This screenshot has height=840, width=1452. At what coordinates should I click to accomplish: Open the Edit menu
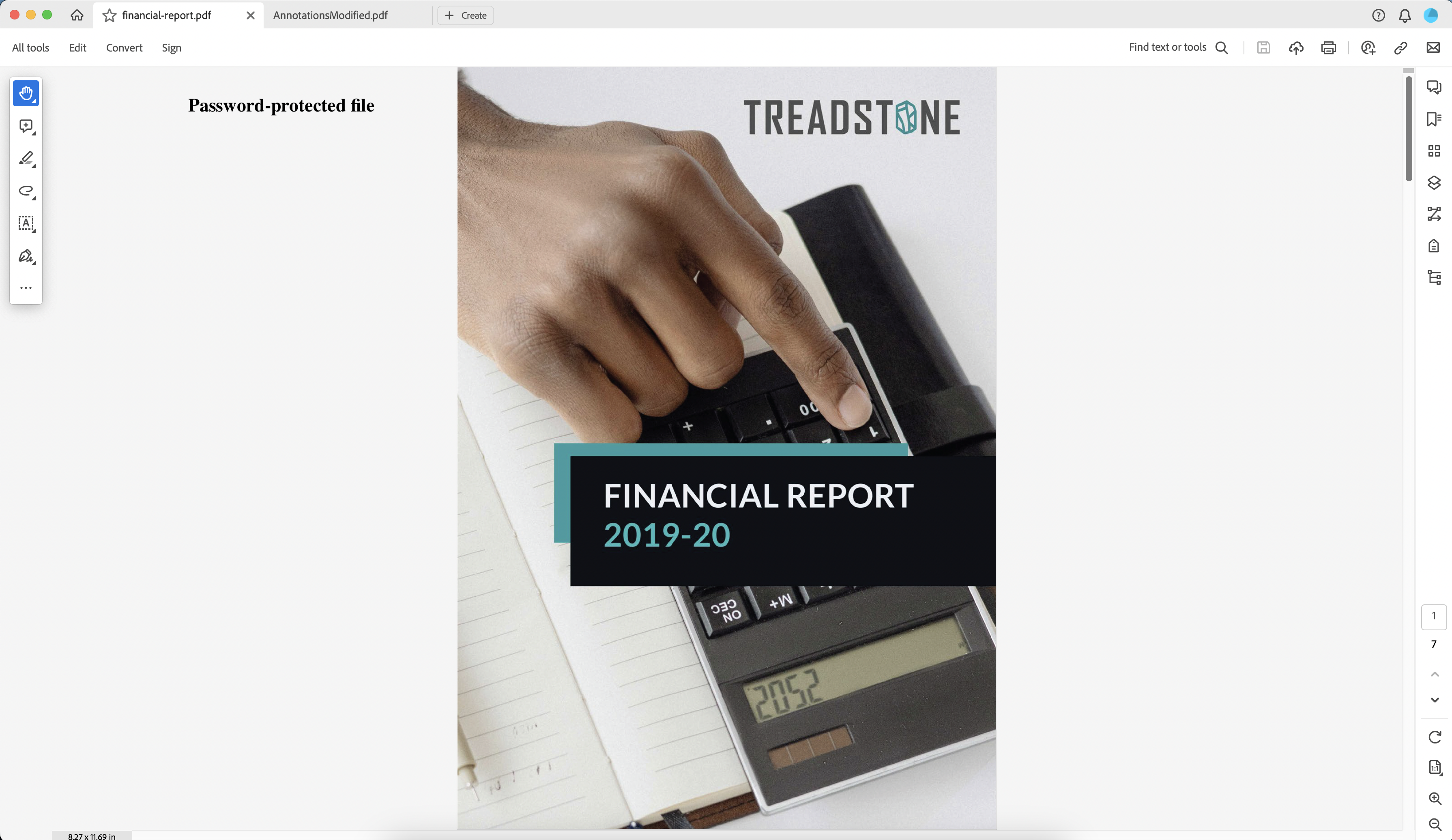pos(77,47)
